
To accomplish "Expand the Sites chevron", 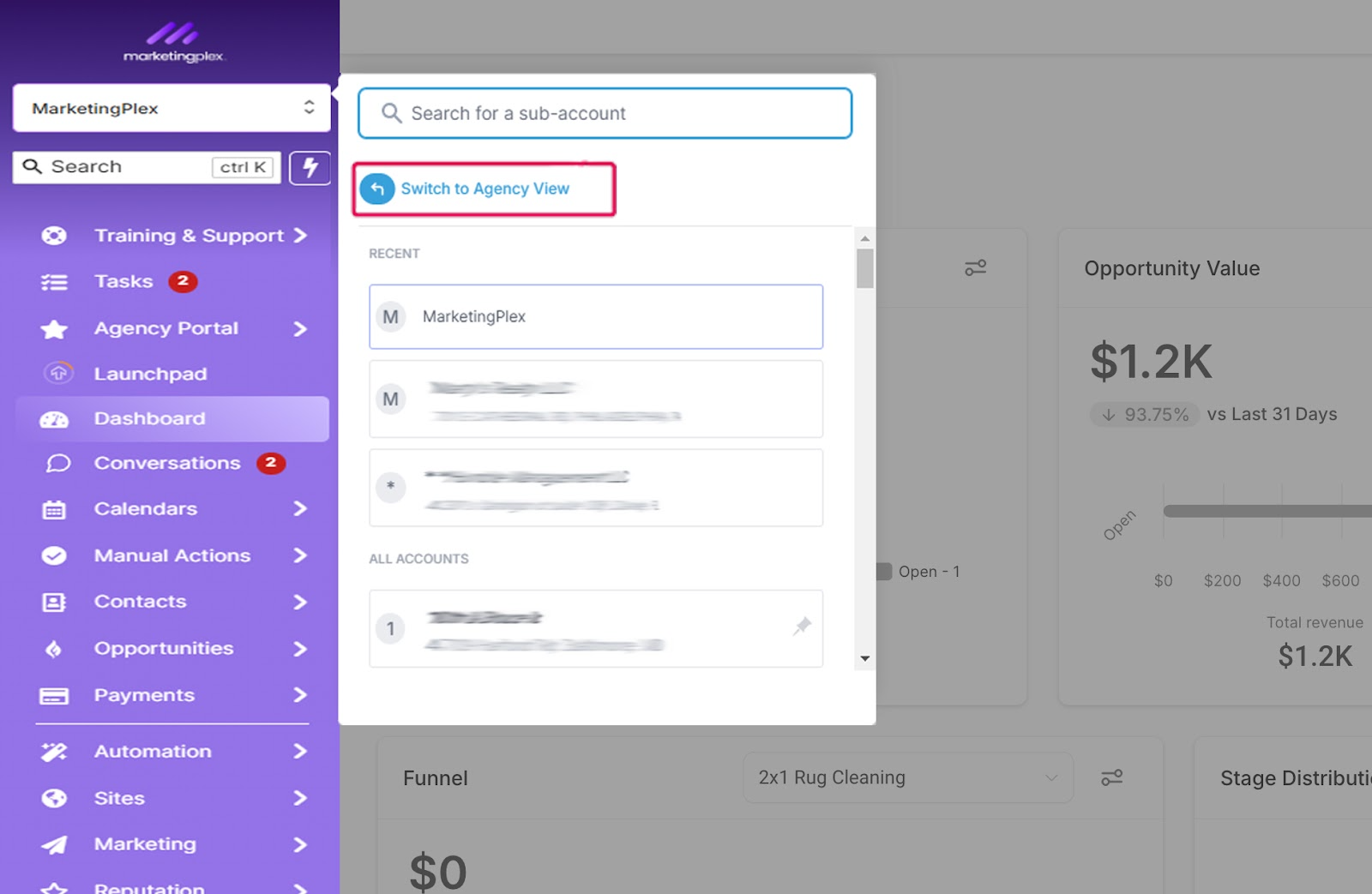I will click(x=300, y=799).
